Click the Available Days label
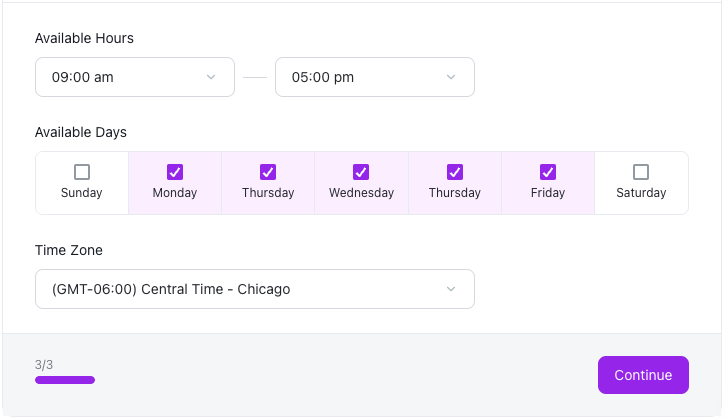 pos(81,132)
